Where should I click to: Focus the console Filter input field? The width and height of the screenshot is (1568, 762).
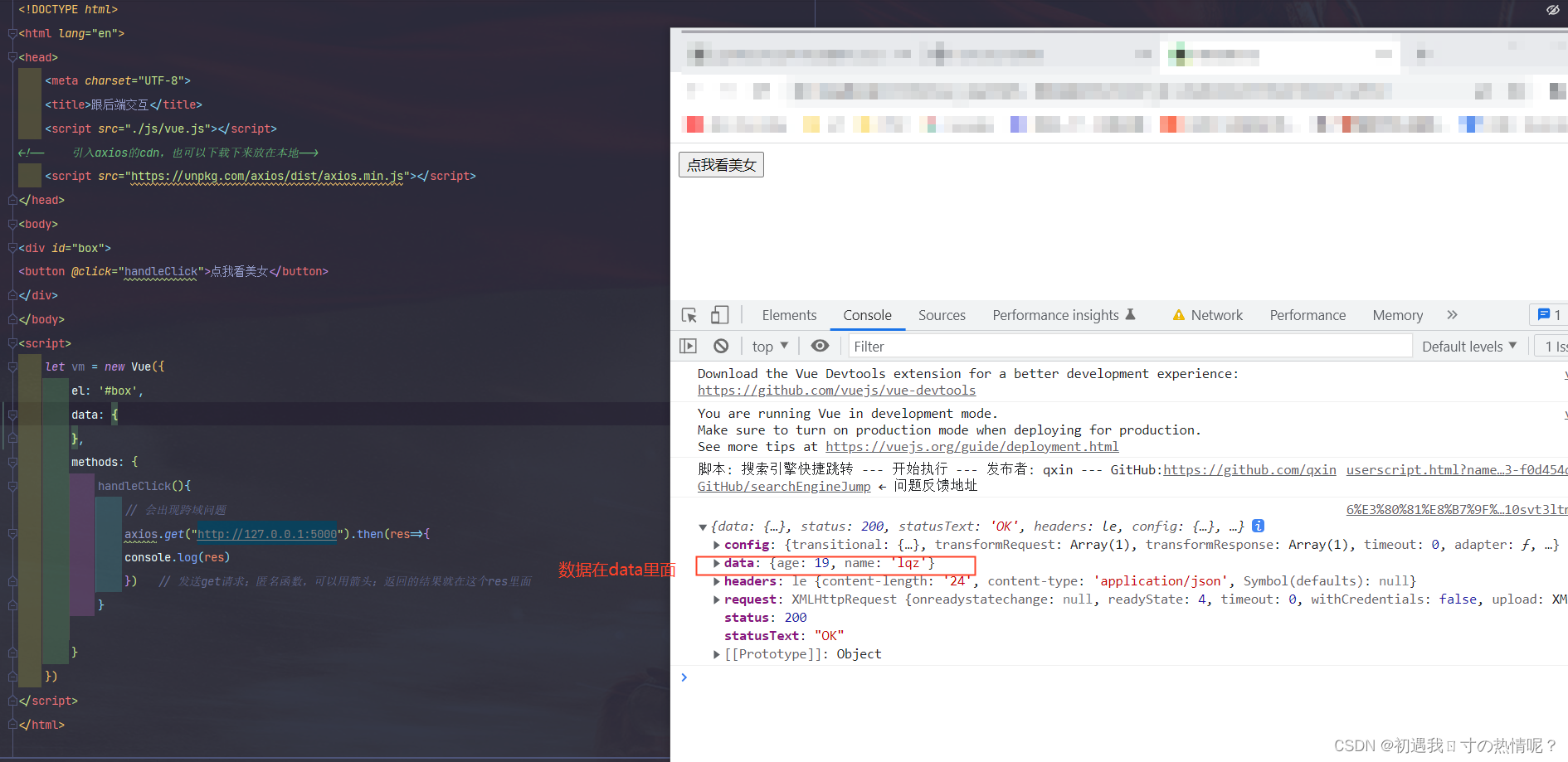click(1130, 346)
